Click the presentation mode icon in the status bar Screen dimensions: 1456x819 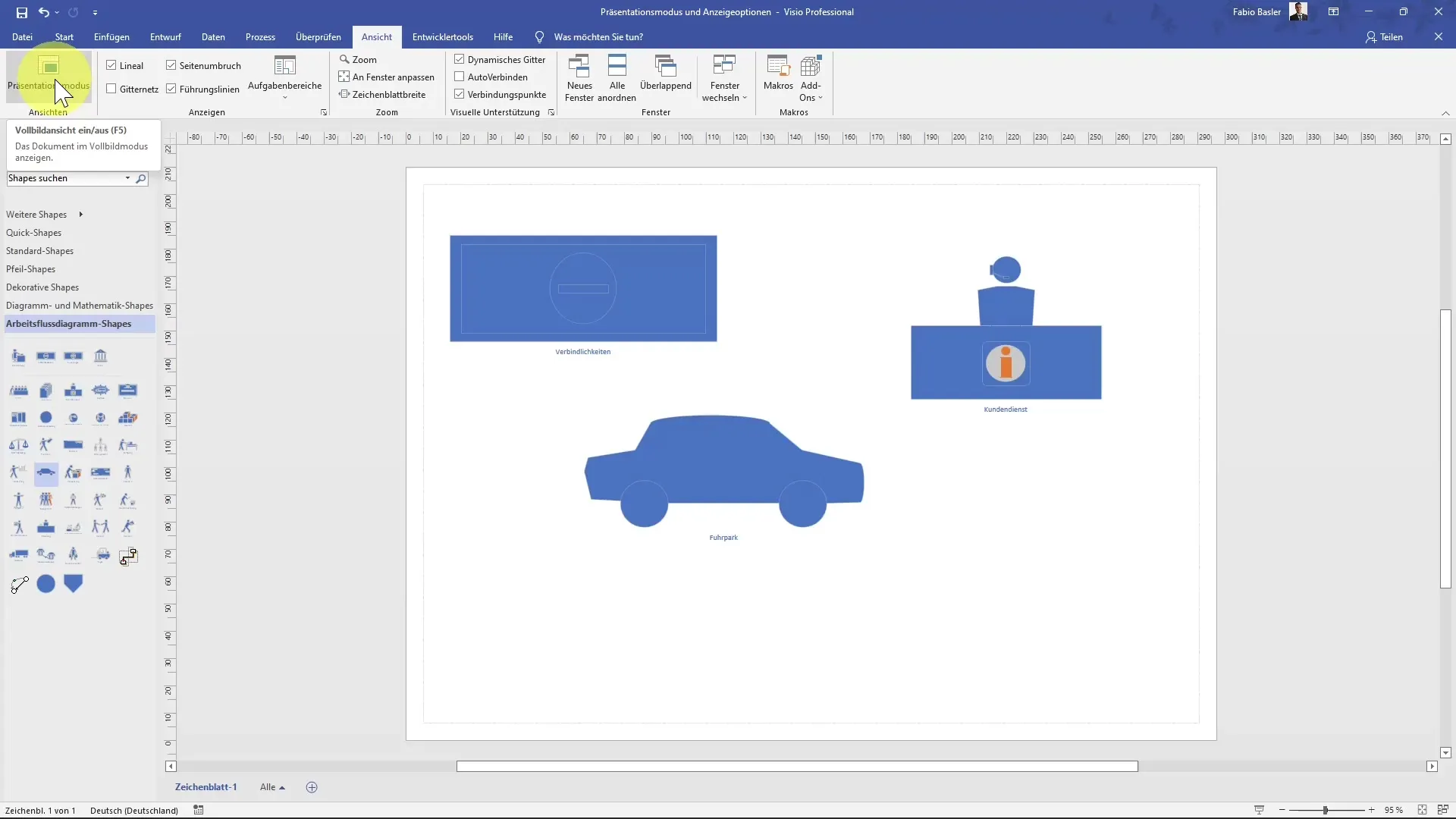coord(1259,810)
